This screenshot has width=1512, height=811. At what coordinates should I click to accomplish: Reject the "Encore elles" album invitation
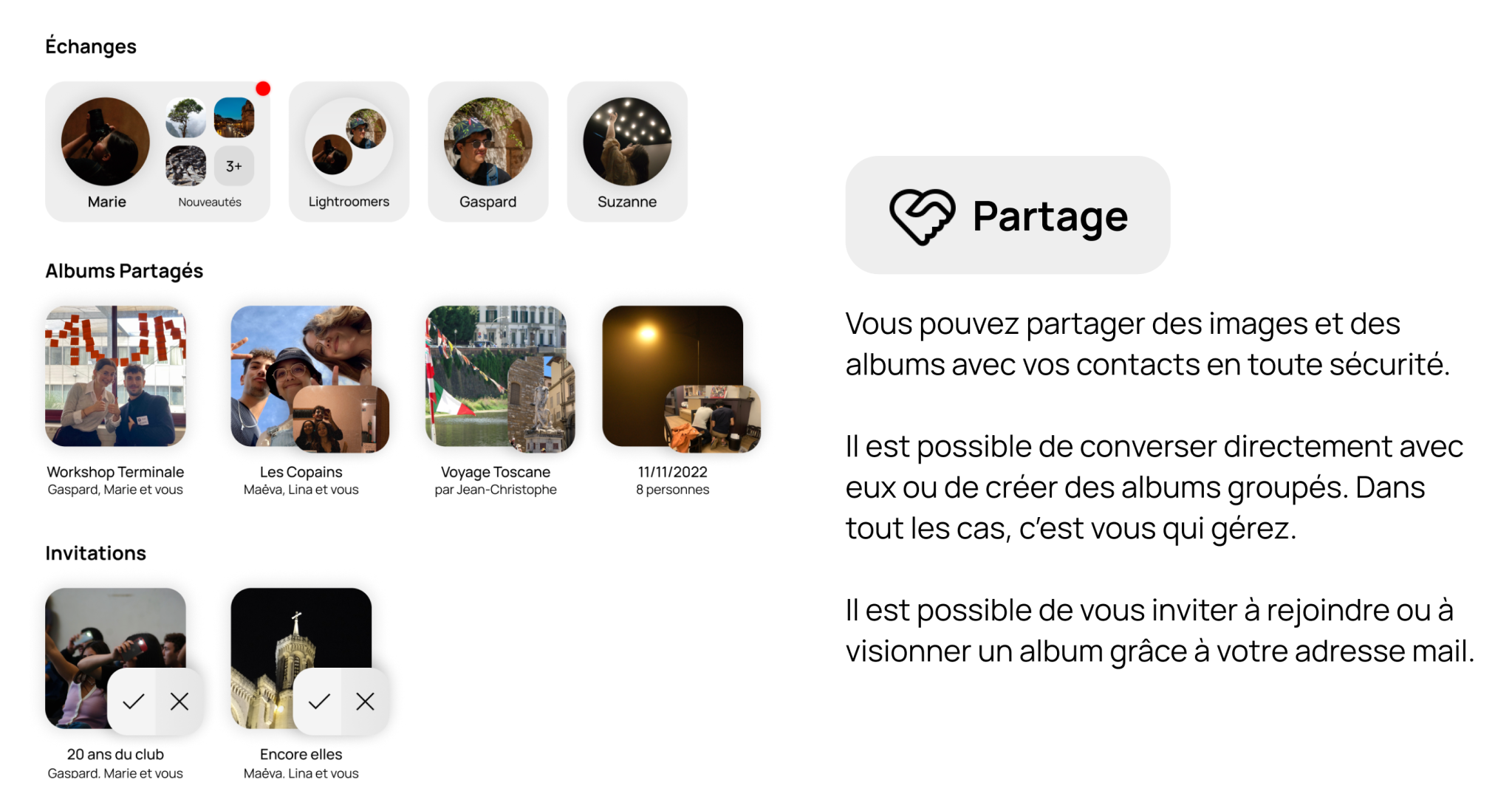tap(366, 701)
